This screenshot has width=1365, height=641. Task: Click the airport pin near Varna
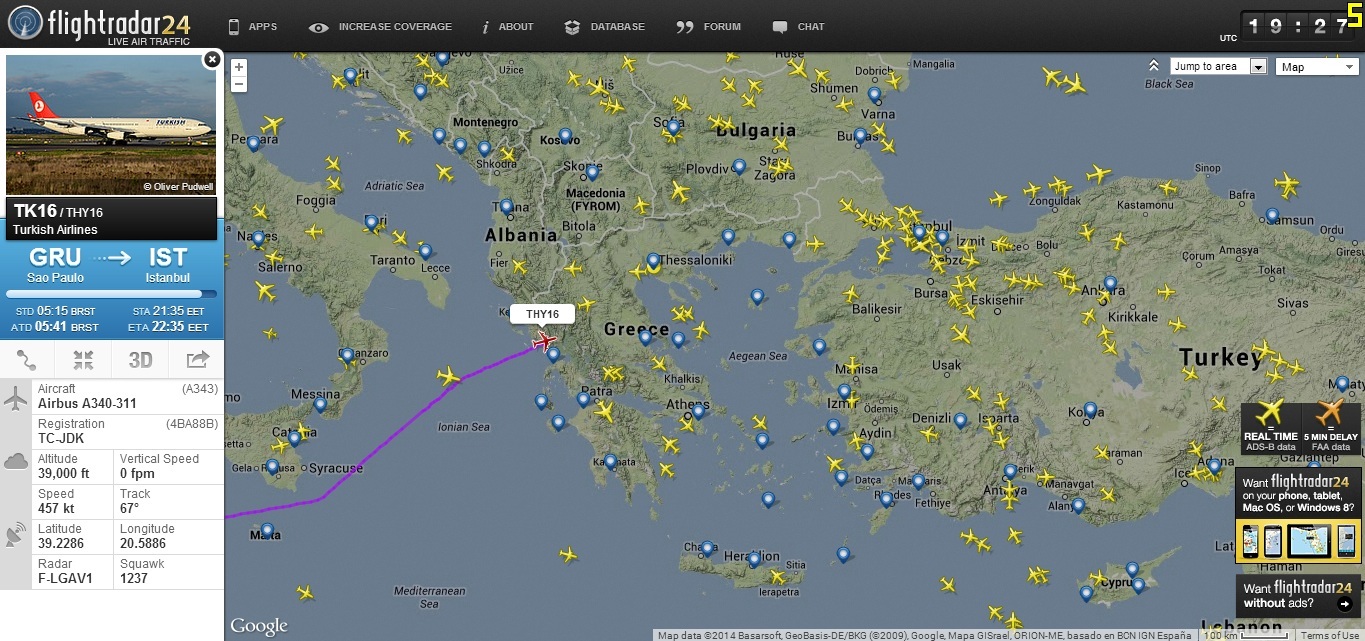click(x=874, y=95)
